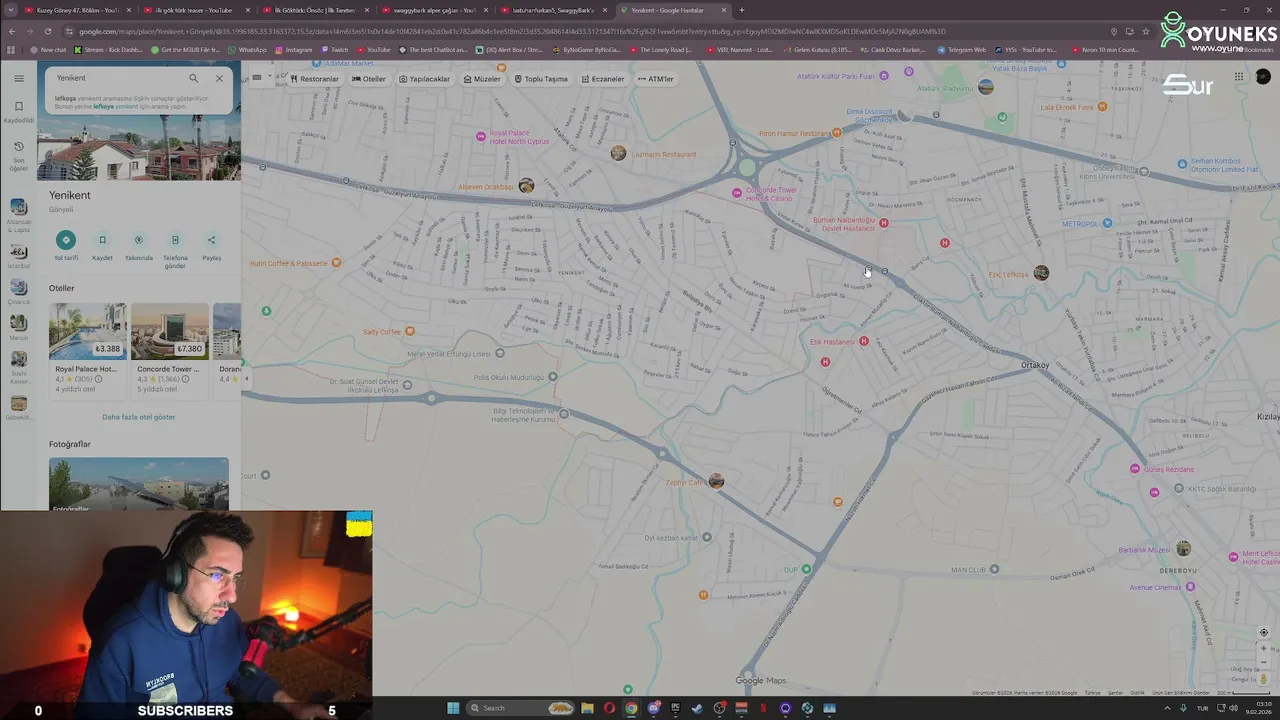
Task: Bookmark this page with the star icon
Action: pos(1146,31)
